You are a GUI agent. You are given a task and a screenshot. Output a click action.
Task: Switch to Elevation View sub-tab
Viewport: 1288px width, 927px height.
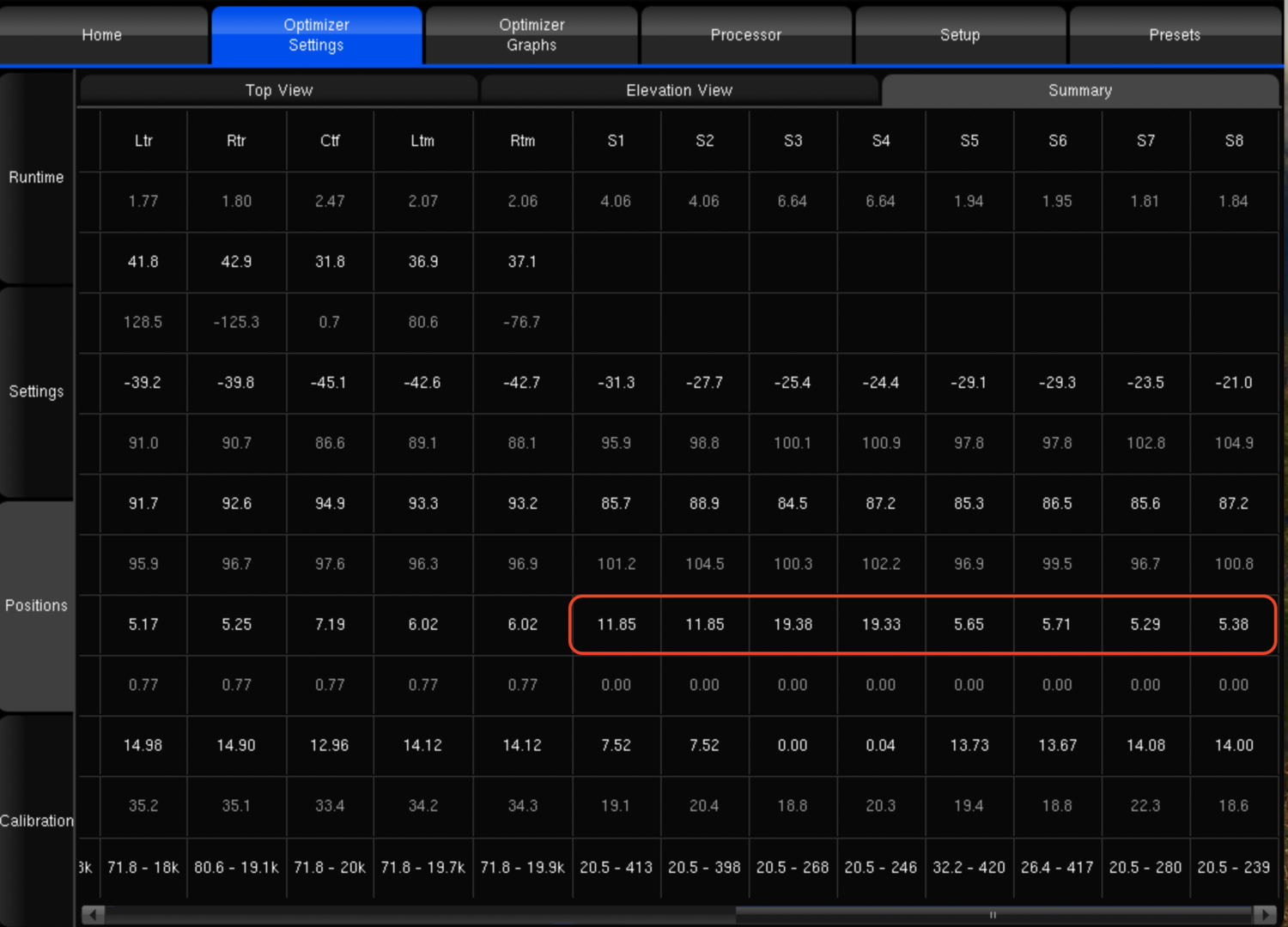coord(679,90)
